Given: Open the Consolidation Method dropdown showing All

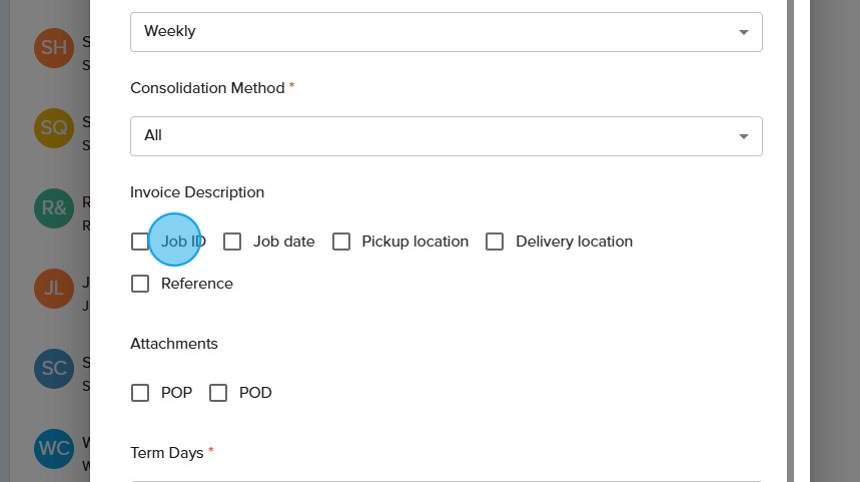Looking at the screenshot, I should (446, 136).
